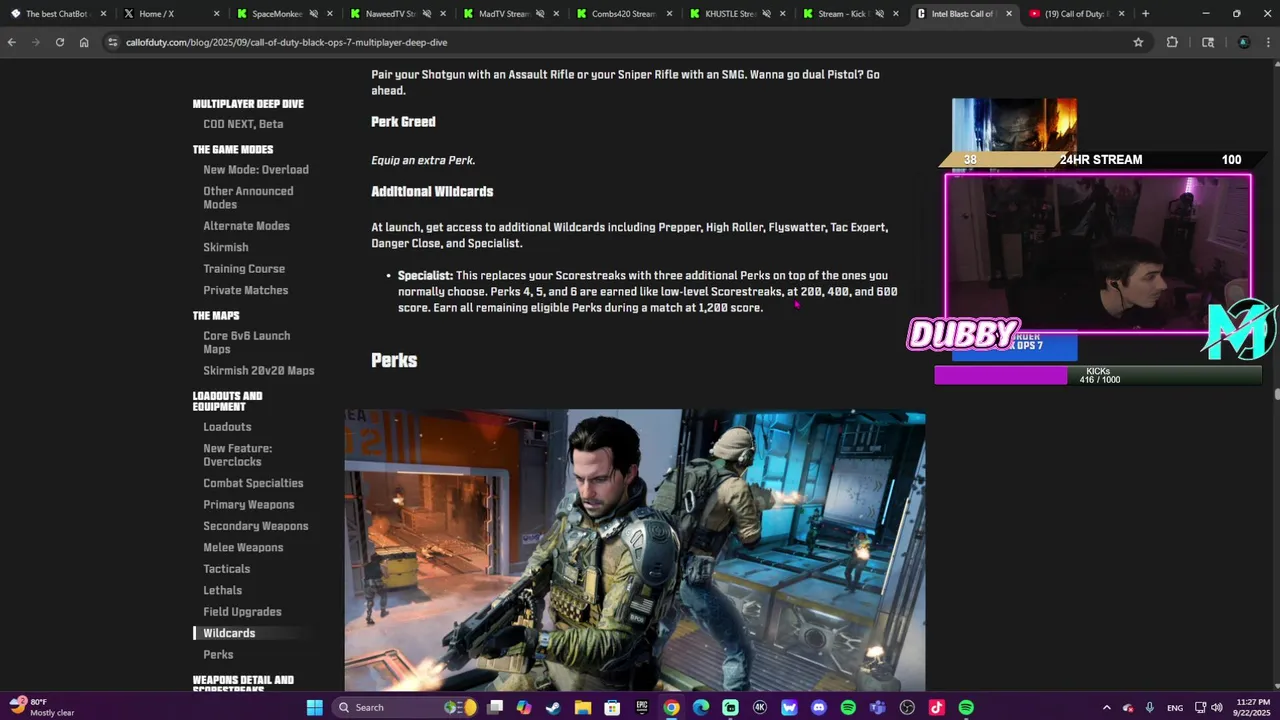
Task: Open the Chrome extensions puzzle icon
Action: click(1172, 42)
